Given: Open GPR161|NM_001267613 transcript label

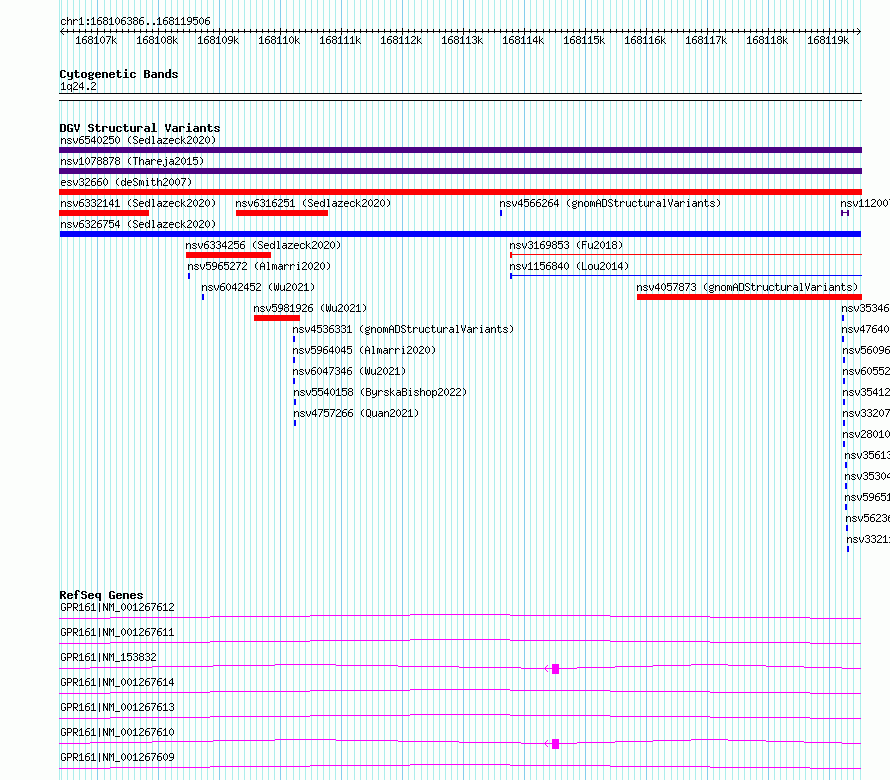Looking at the screenshot, I should pyautogui.click(x=117, y=707).
